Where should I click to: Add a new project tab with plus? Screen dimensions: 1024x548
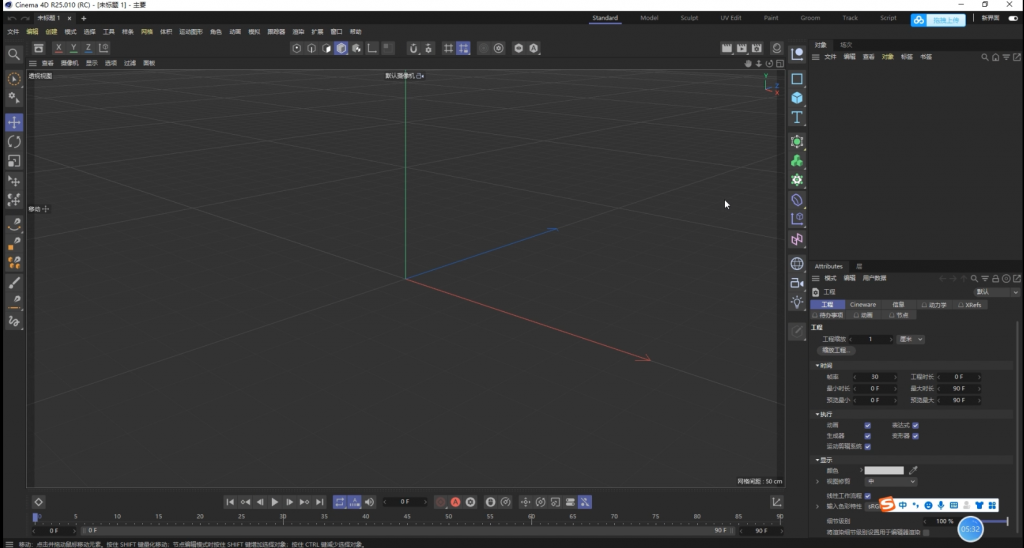pos(84,18)
